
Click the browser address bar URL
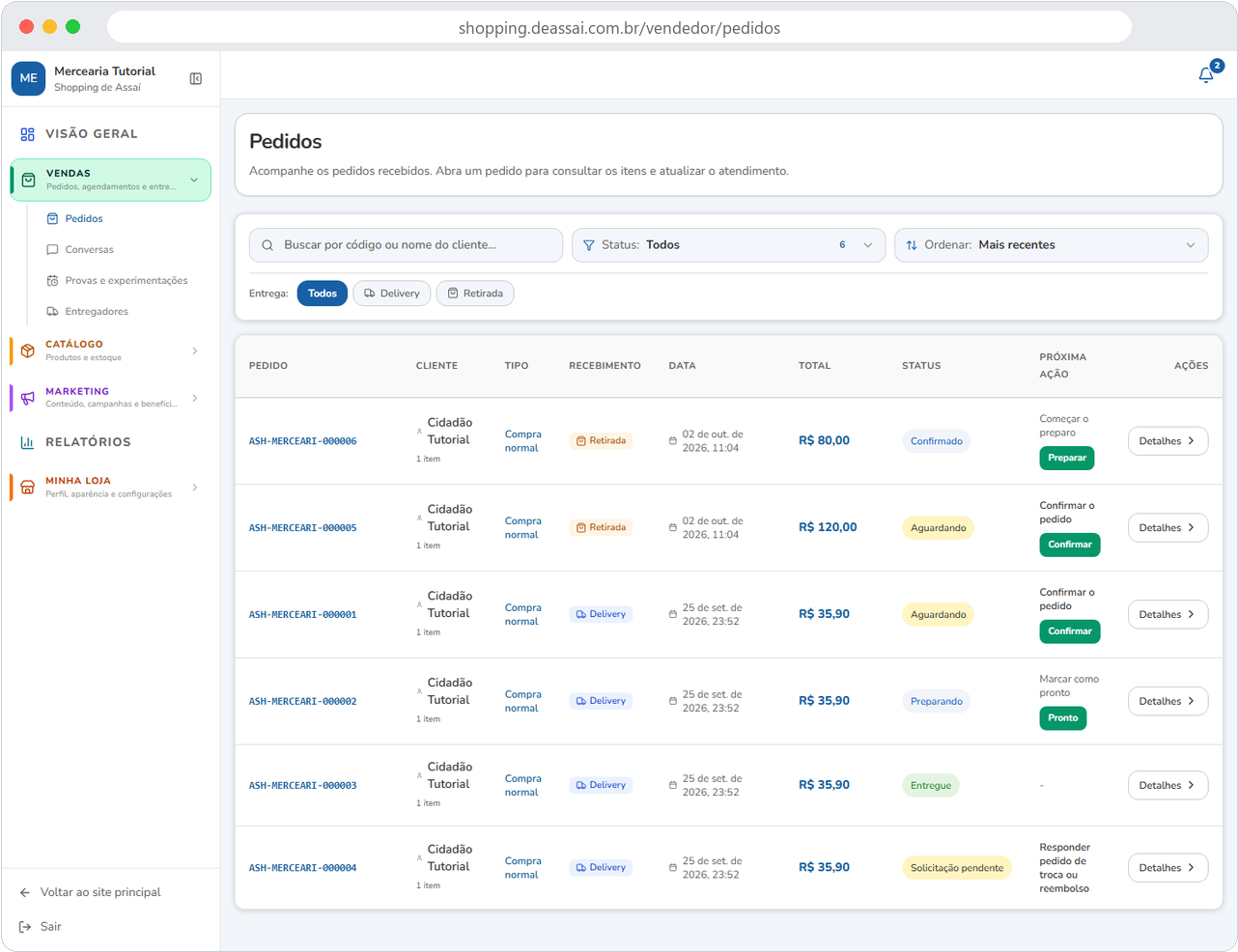click(x=619, y=28)
